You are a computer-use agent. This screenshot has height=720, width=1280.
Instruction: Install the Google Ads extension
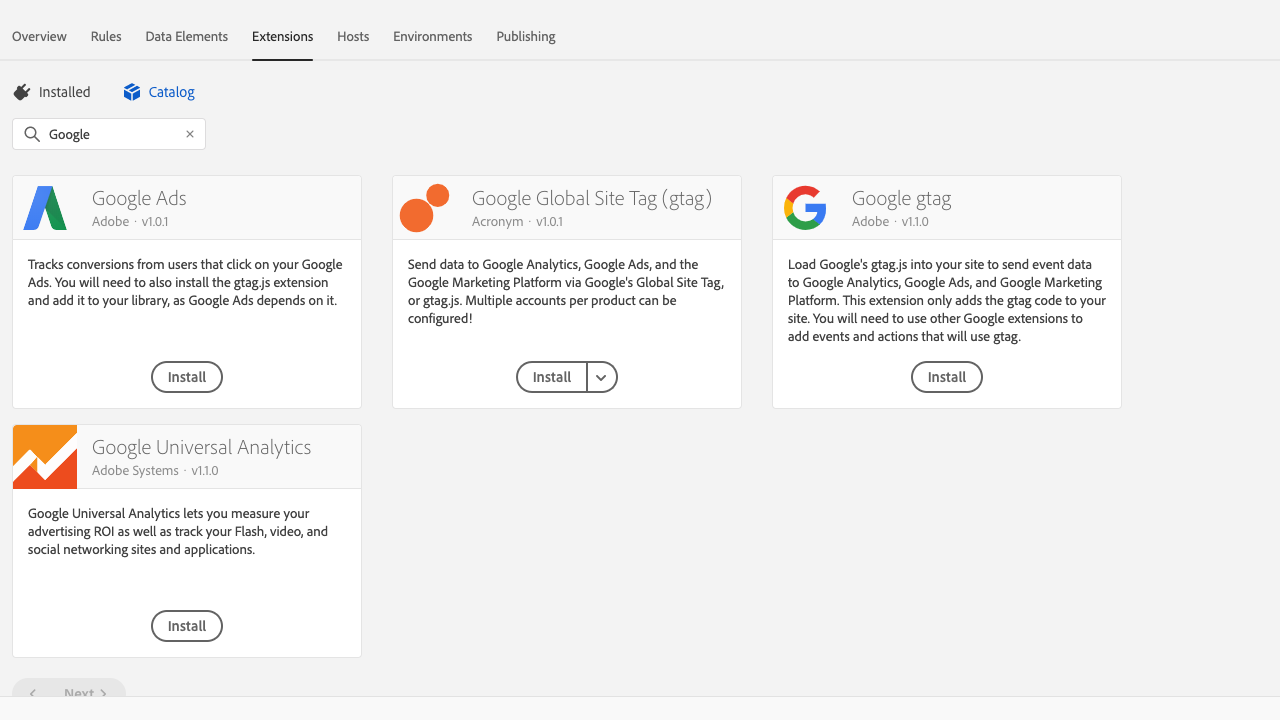(x=187, y=377)
